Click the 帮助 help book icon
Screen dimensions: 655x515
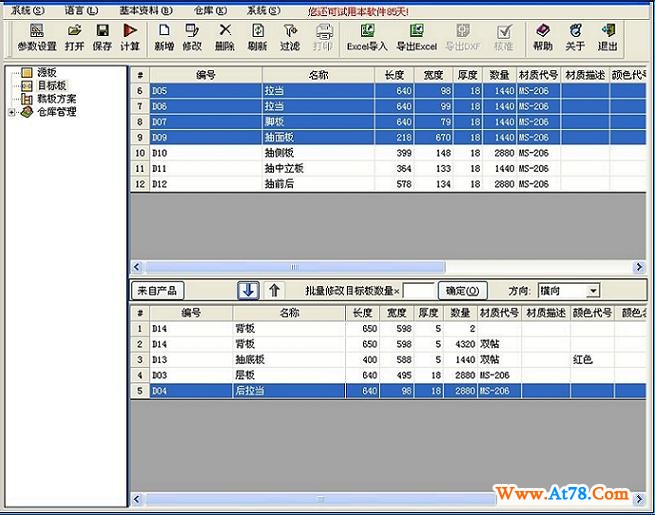click(542, 37)
